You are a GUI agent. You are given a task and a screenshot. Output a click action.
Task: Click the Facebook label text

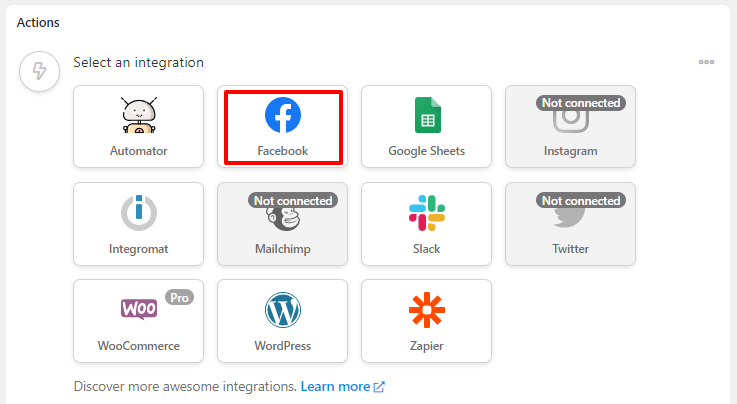(x=282, y=151)
